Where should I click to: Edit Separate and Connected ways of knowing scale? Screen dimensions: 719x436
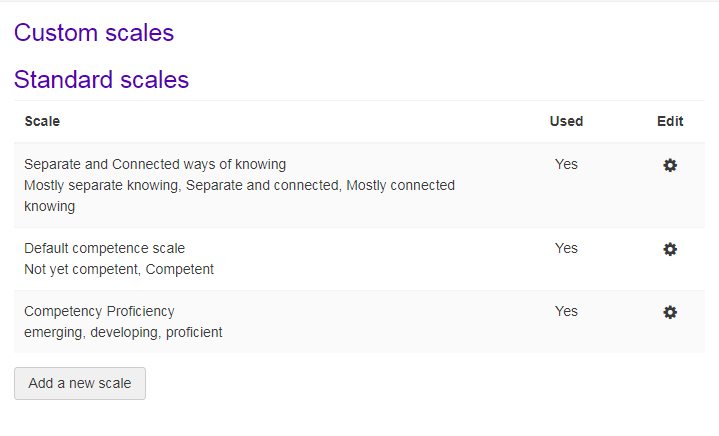coord(670,165)
